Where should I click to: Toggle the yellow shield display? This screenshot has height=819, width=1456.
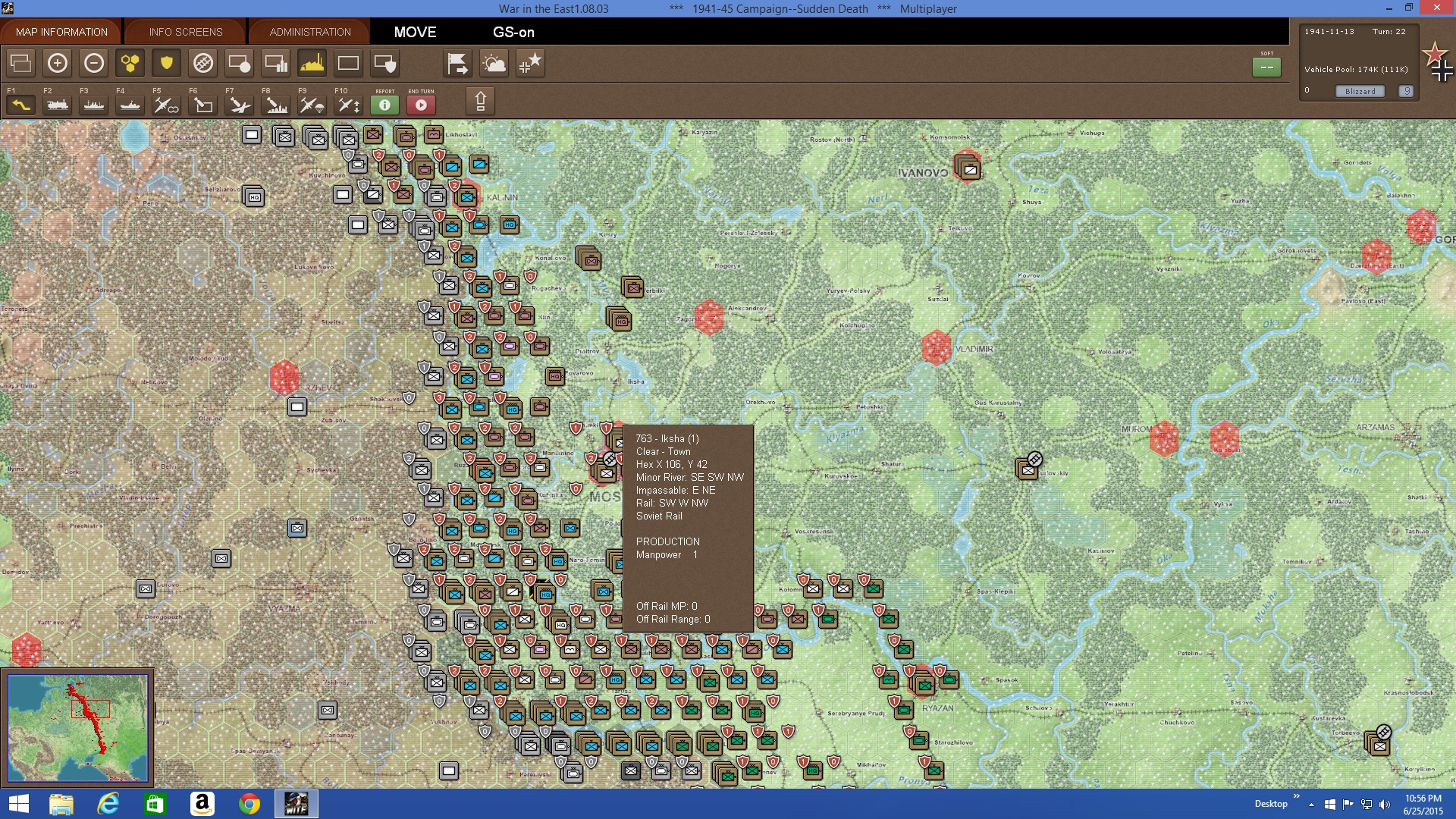[x=167, y=63]
